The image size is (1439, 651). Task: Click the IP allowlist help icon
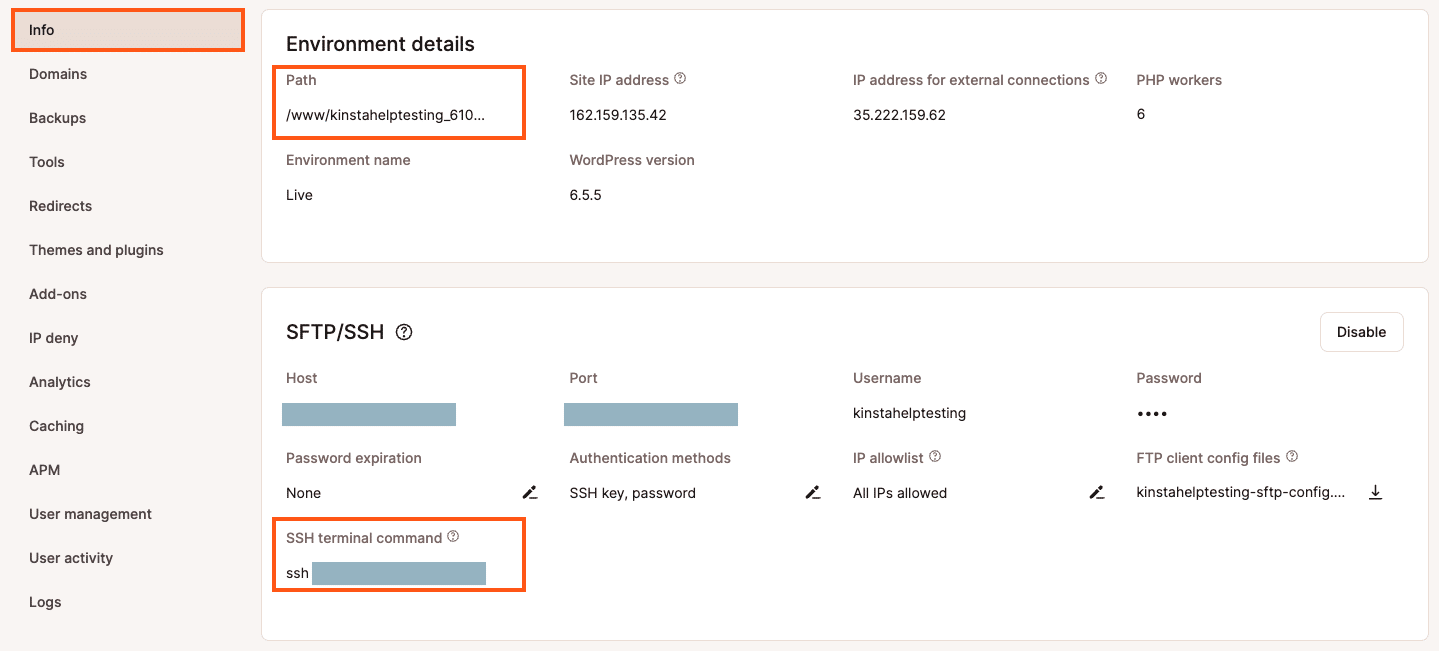click(934, 456)
